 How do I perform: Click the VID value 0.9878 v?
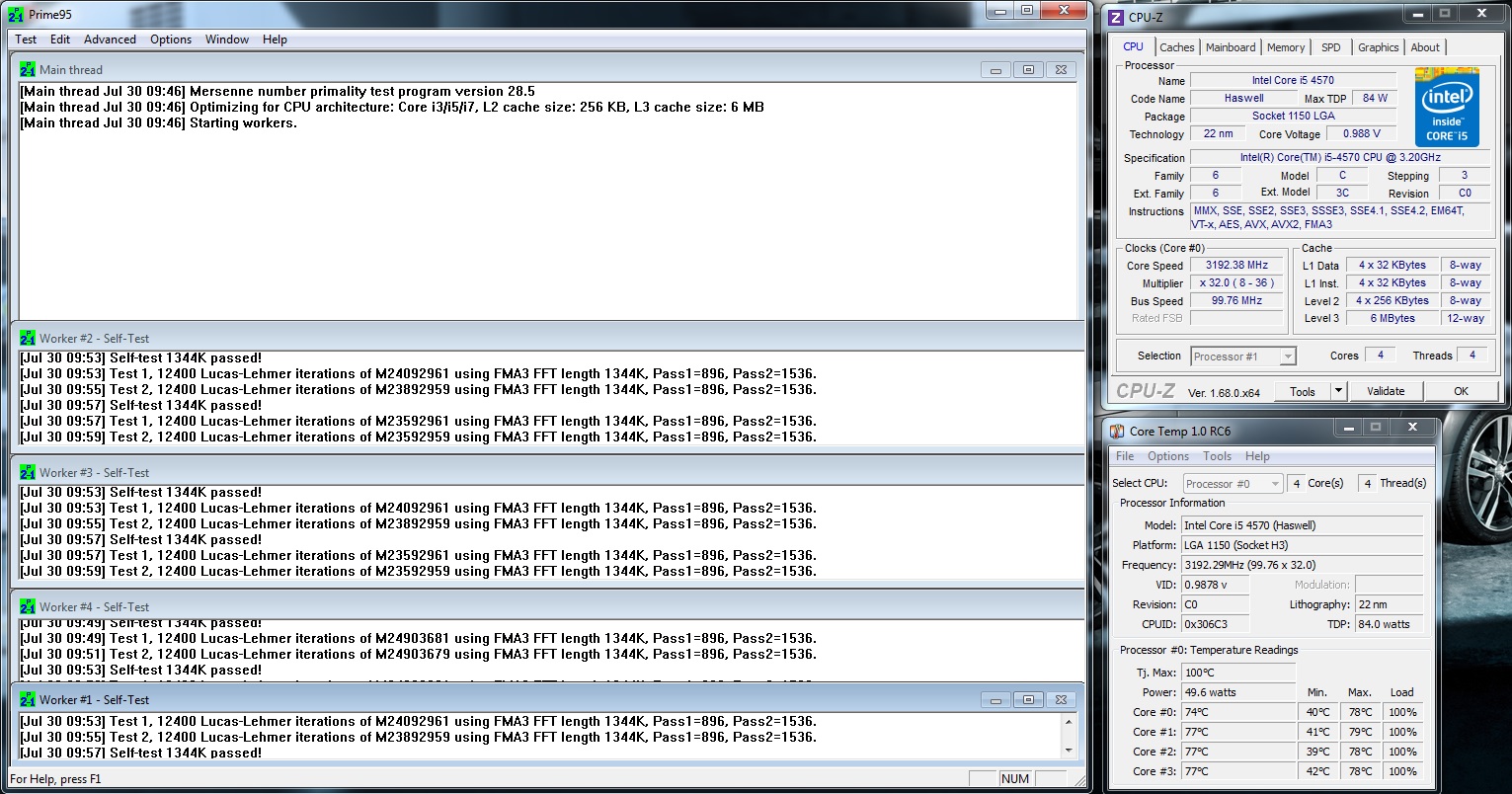[1216, 585]
